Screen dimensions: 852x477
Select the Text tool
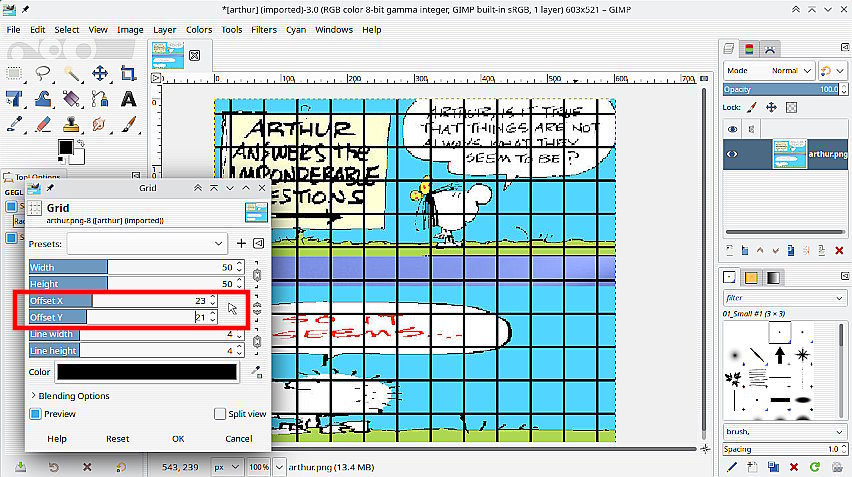129,99
